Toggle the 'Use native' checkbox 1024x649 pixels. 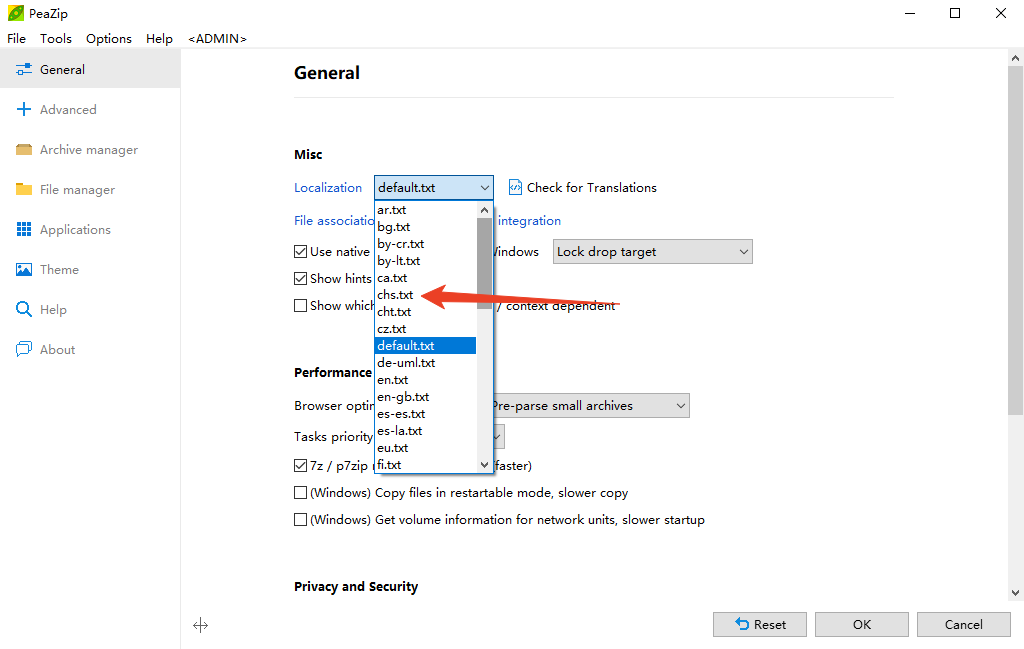click(300, 251)
